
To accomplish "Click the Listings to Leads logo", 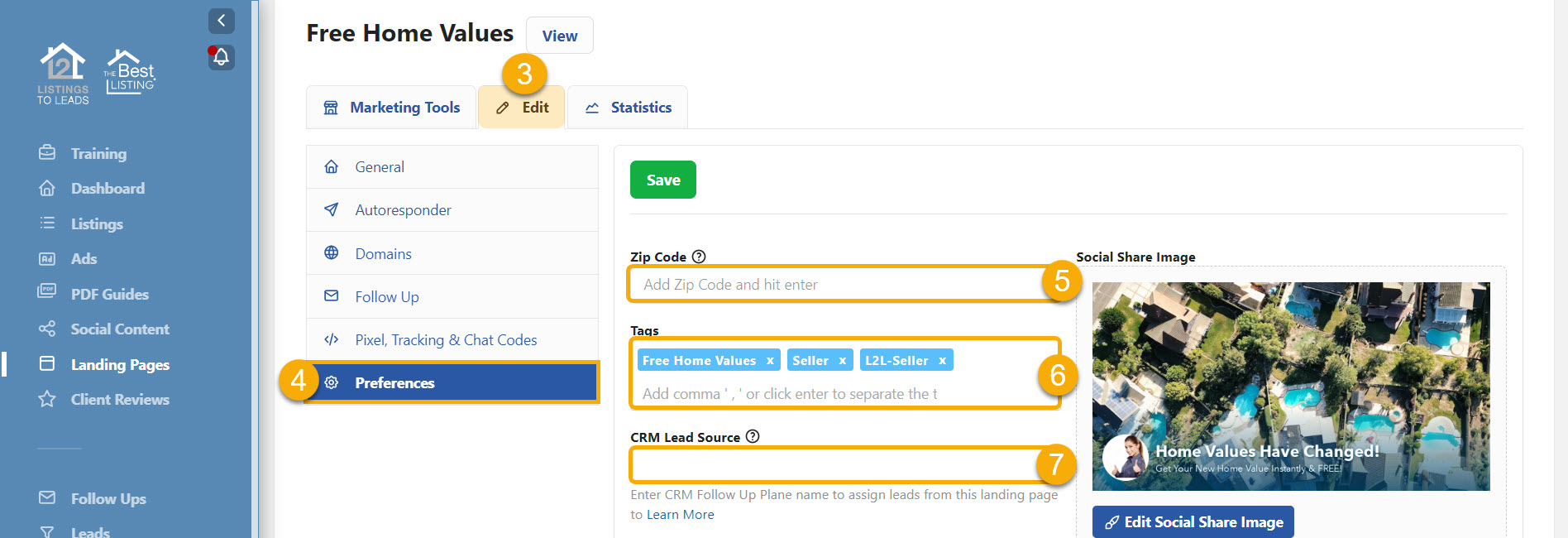I will (x=63, y=74).
